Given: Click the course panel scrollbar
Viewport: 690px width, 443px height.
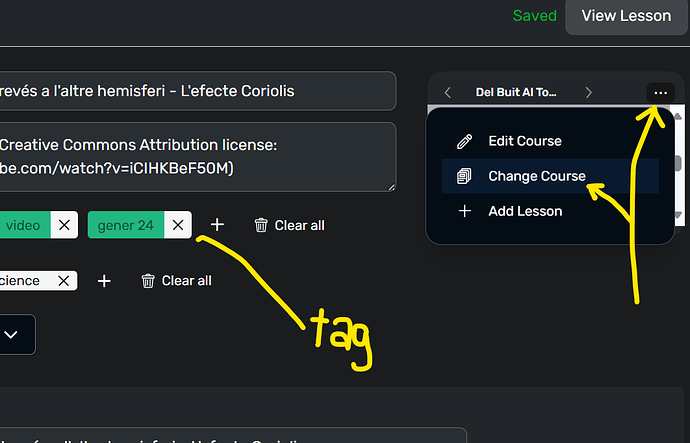Looking at the screenshot, I should tap(677, 162).
